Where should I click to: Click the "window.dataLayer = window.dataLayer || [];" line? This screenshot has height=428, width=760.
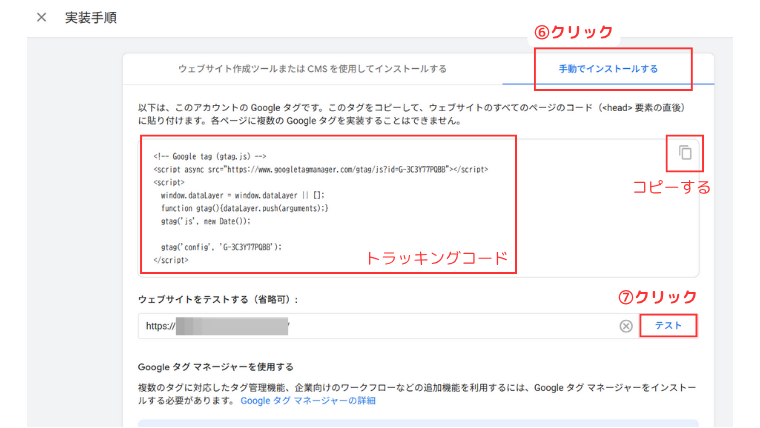click(x=242, y=195)
